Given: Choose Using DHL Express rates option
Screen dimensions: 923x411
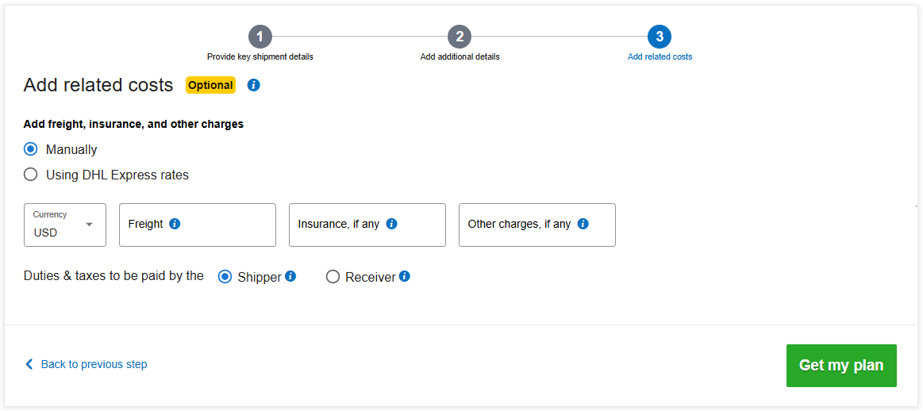Looking at the screenshot, I should point(31,175).
